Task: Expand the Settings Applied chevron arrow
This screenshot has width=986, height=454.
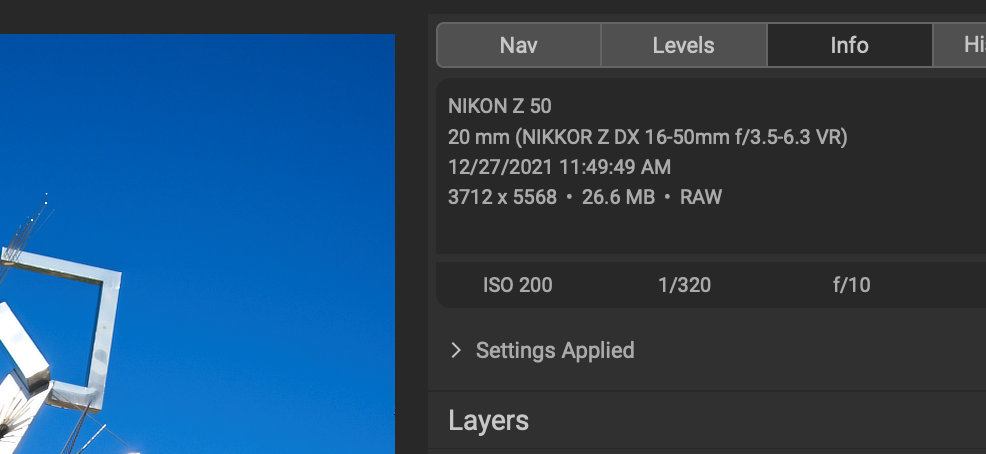Action: click(456, 350)
